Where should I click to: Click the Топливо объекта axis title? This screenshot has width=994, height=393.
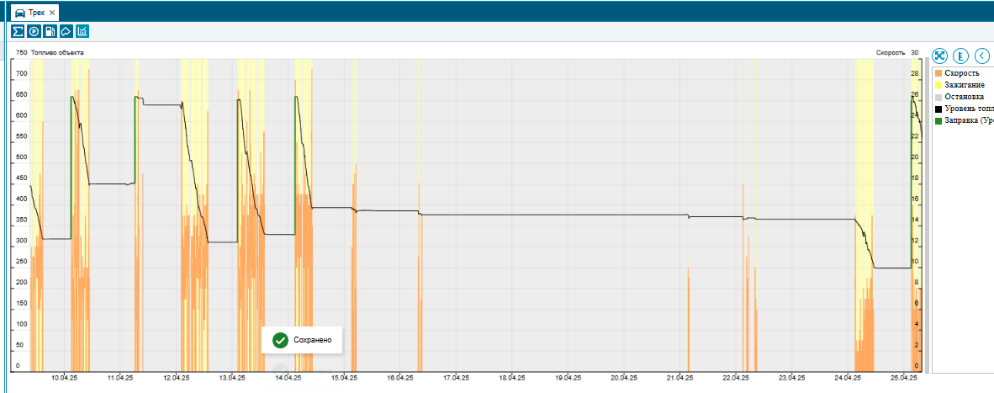[x=57, y=53]
